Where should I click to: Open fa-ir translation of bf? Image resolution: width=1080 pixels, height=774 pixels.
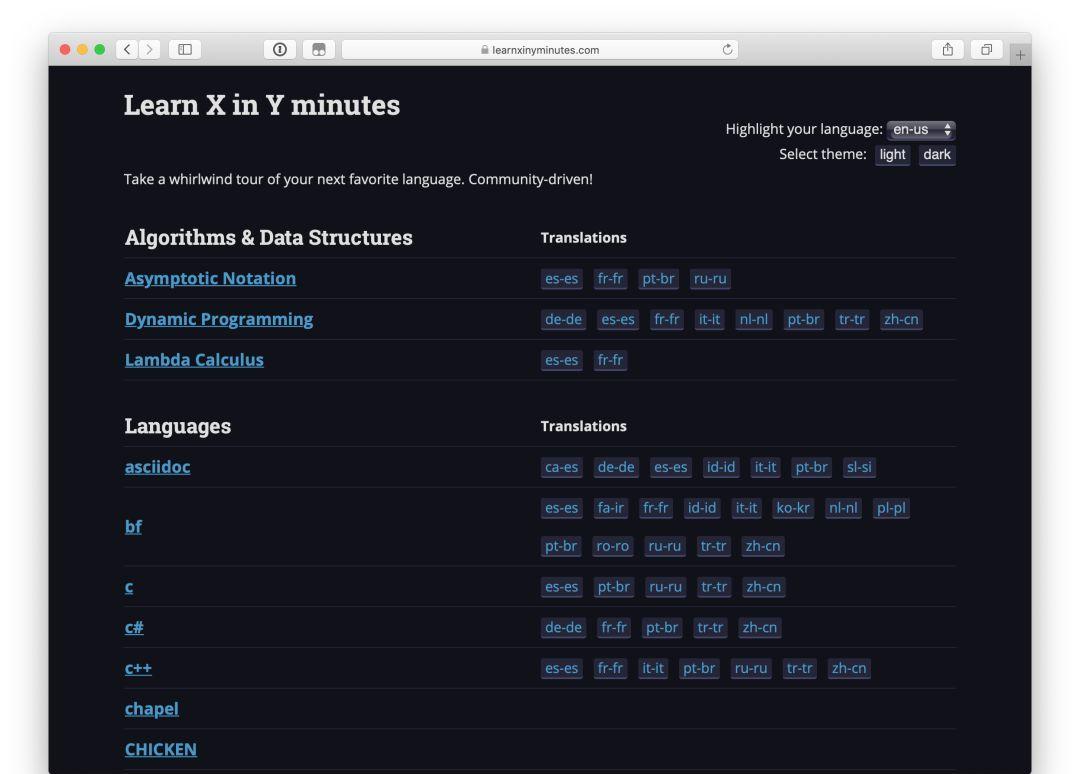pos(610,508)
